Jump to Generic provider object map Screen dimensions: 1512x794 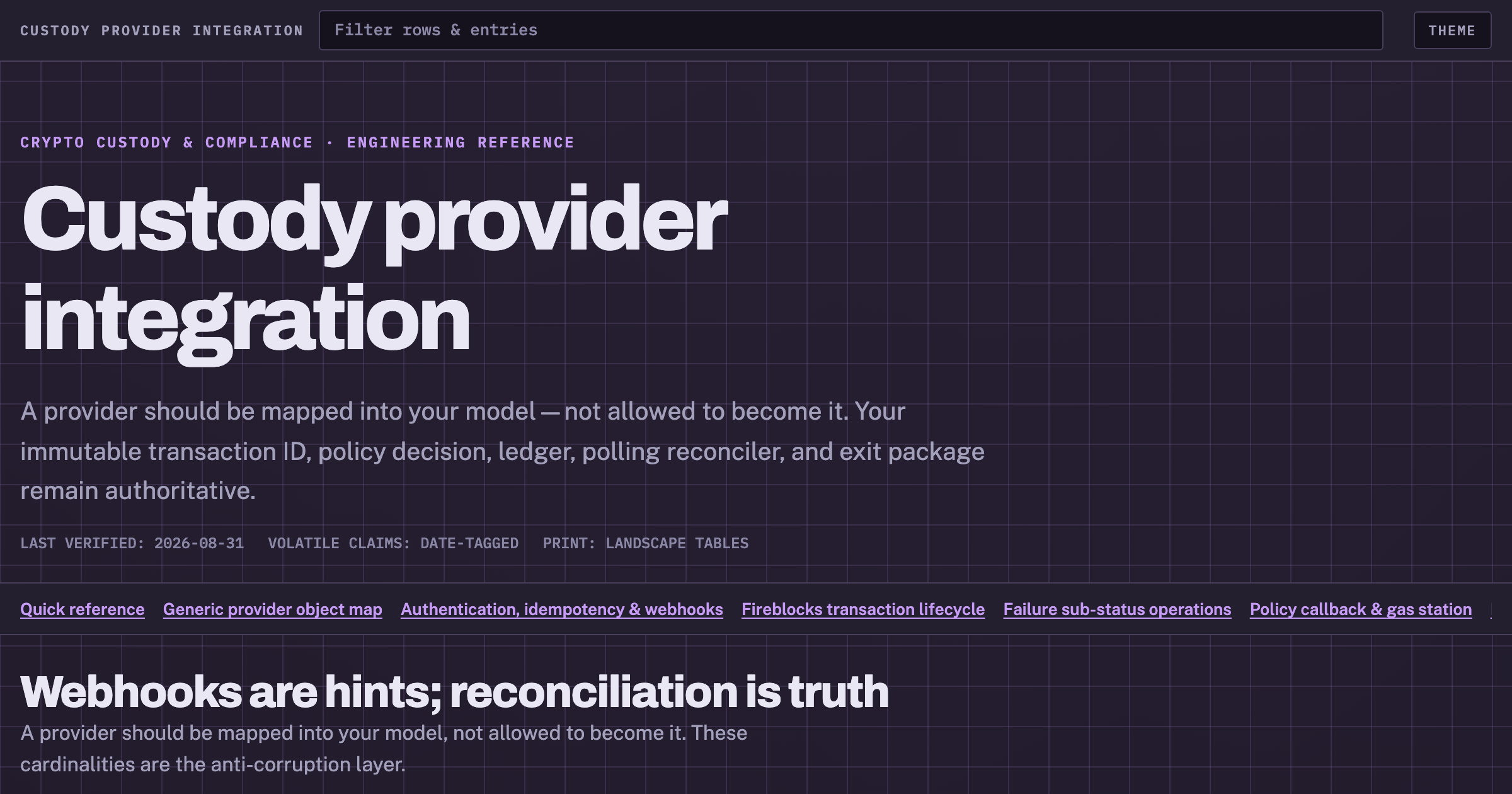(273, 609)
